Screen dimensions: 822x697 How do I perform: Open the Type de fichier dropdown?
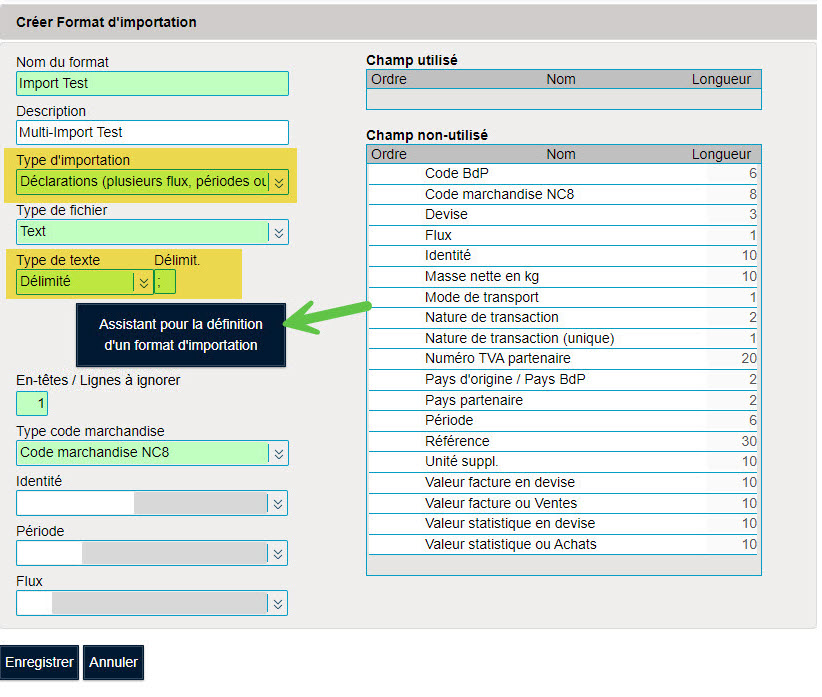point(152,232)
